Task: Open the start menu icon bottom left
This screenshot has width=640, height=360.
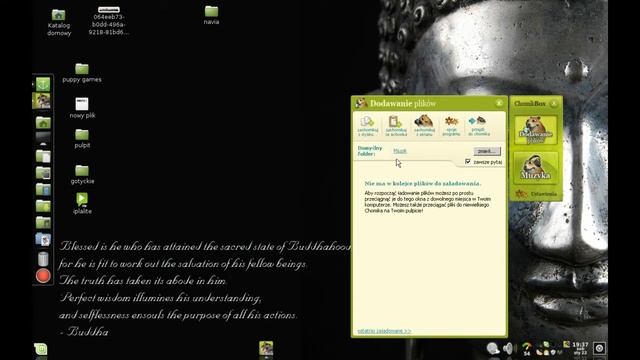Action: point(40,349)
